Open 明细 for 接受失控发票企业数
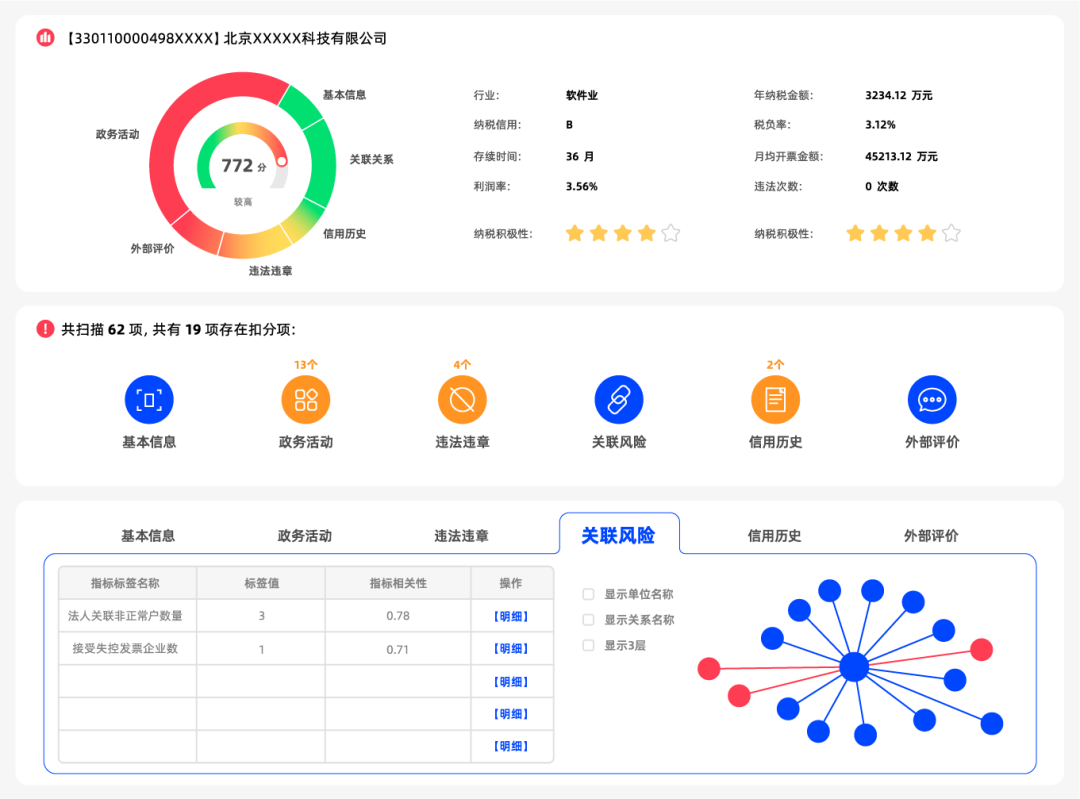This screenshot has height=799, width=1080. [511, 649]
